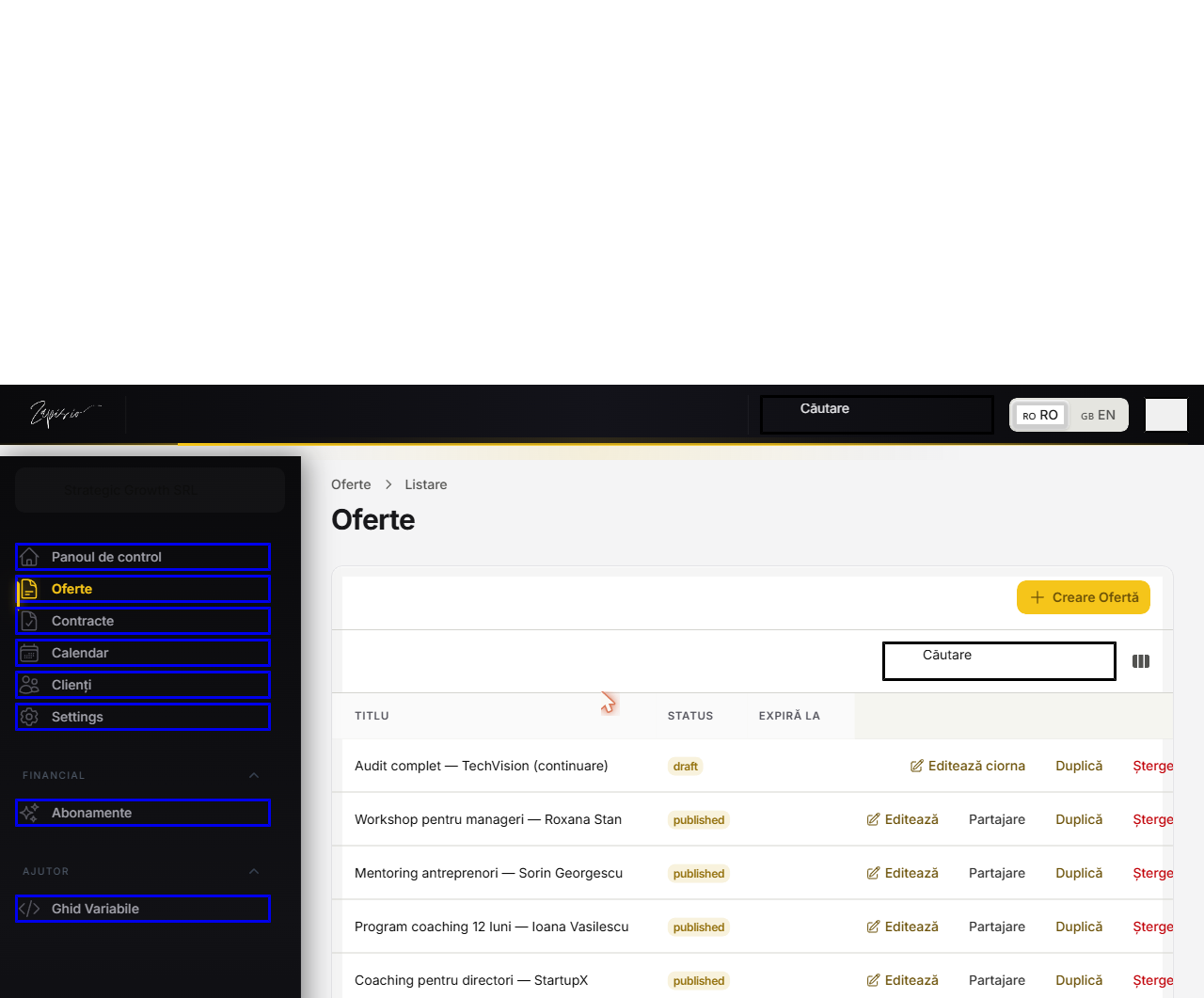The image size is (1204, 998).
Task: Open Abonamente under Financial
Action: (143, 813)
